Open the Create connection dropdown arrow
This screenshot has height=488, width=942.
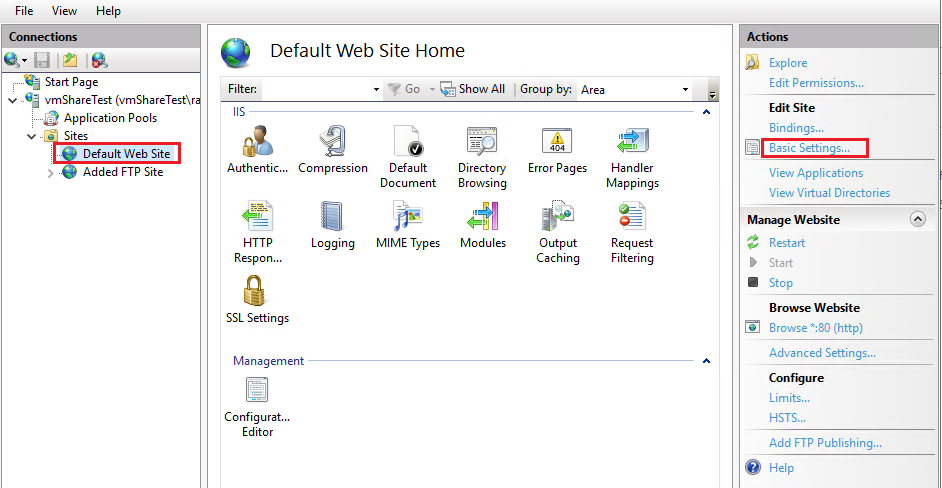[25, 61]
